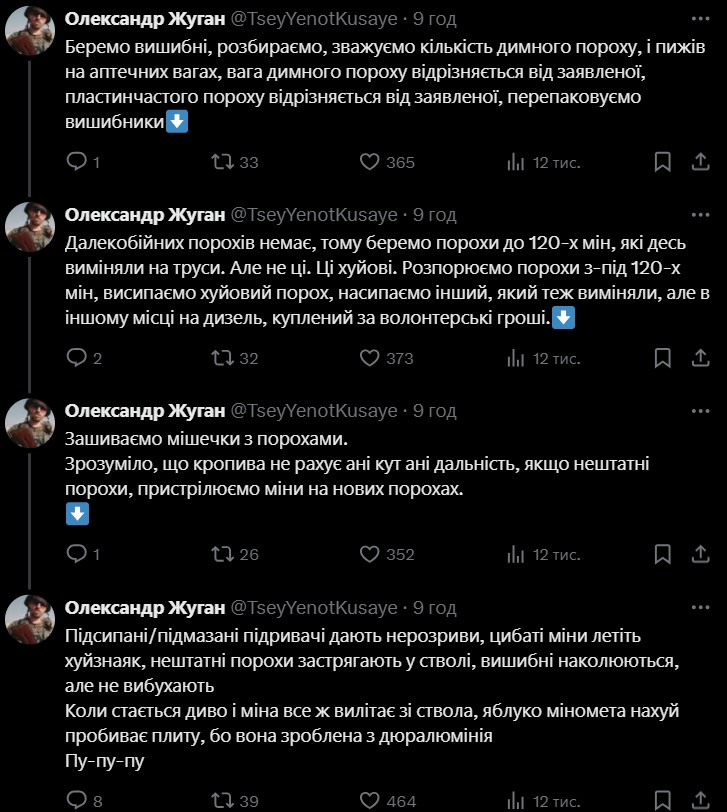Click the author avatar on the second tweet
The image size is (727, 812).
click(31, 226)
